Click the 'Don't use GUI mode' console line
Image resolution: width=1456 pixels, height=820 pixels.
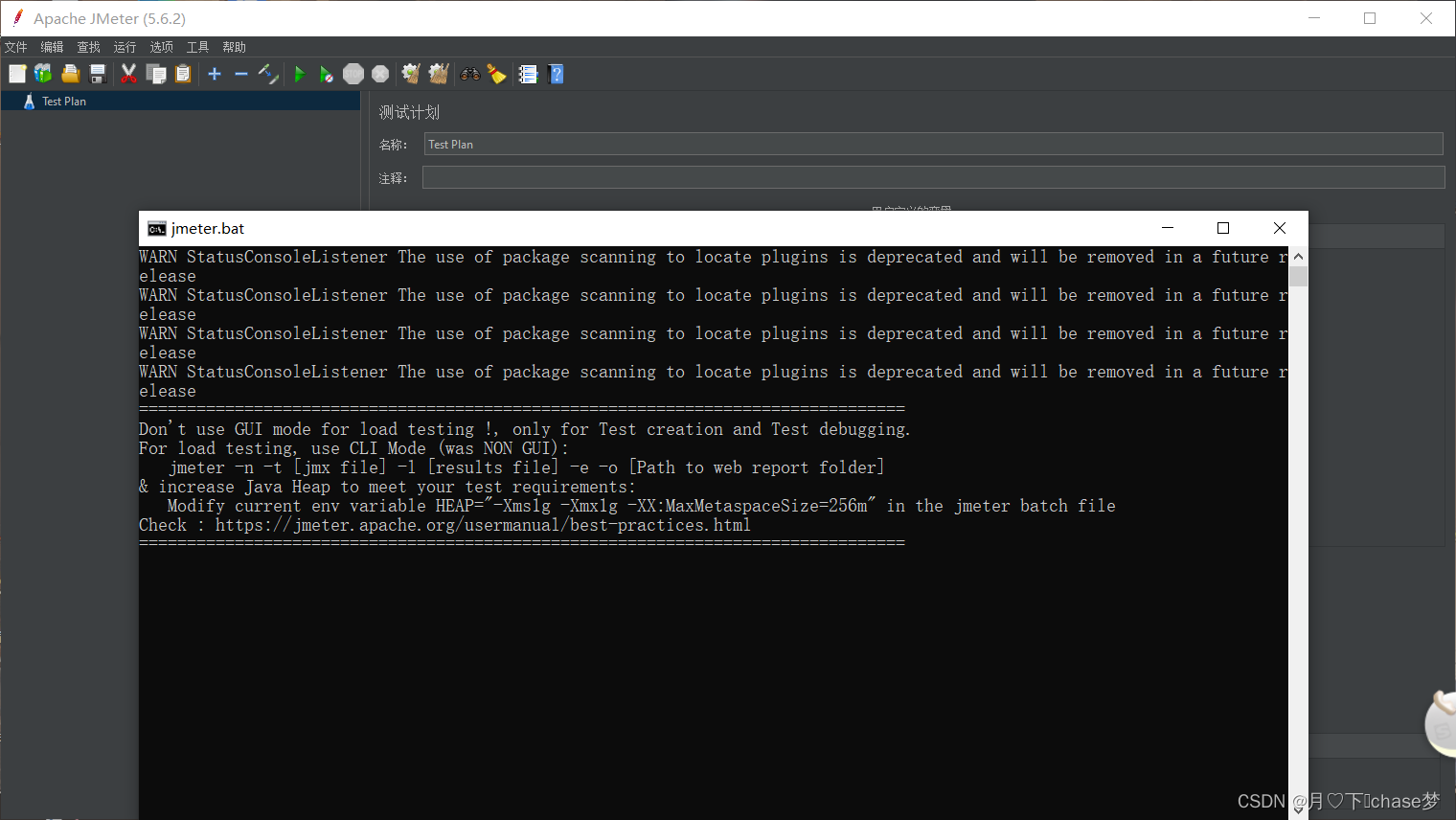pos(525,429)
